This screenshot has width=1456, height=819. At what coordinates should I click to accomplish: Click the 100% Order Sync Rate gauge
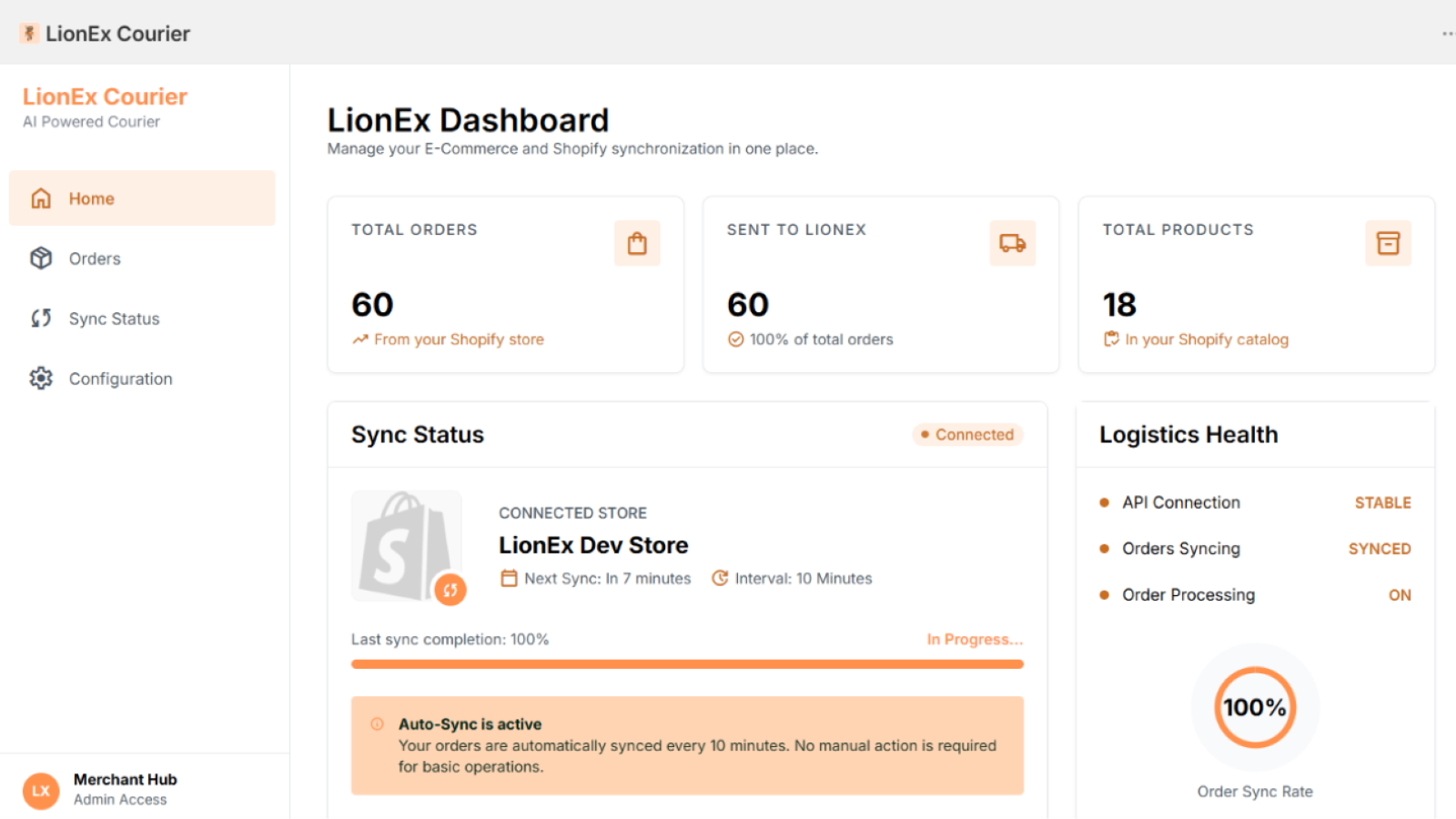point(1255,707)
